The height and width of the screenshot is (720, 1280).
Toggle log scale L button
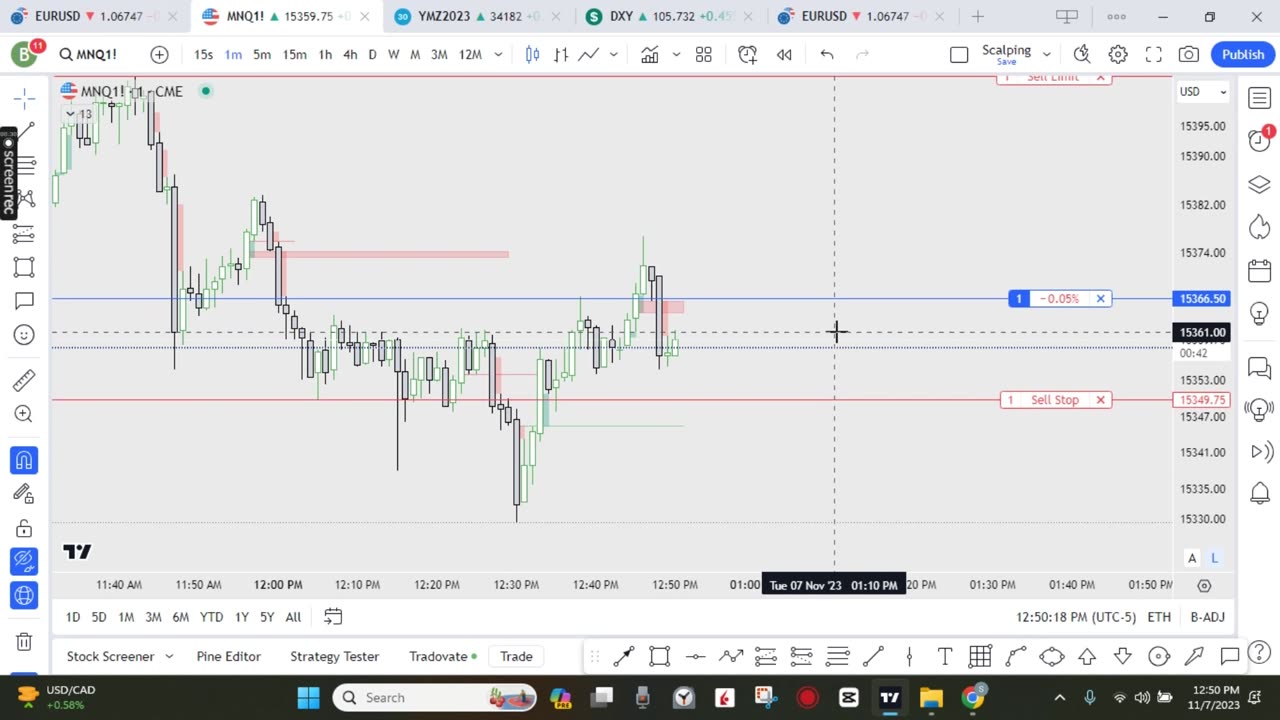coord(1215,558)
